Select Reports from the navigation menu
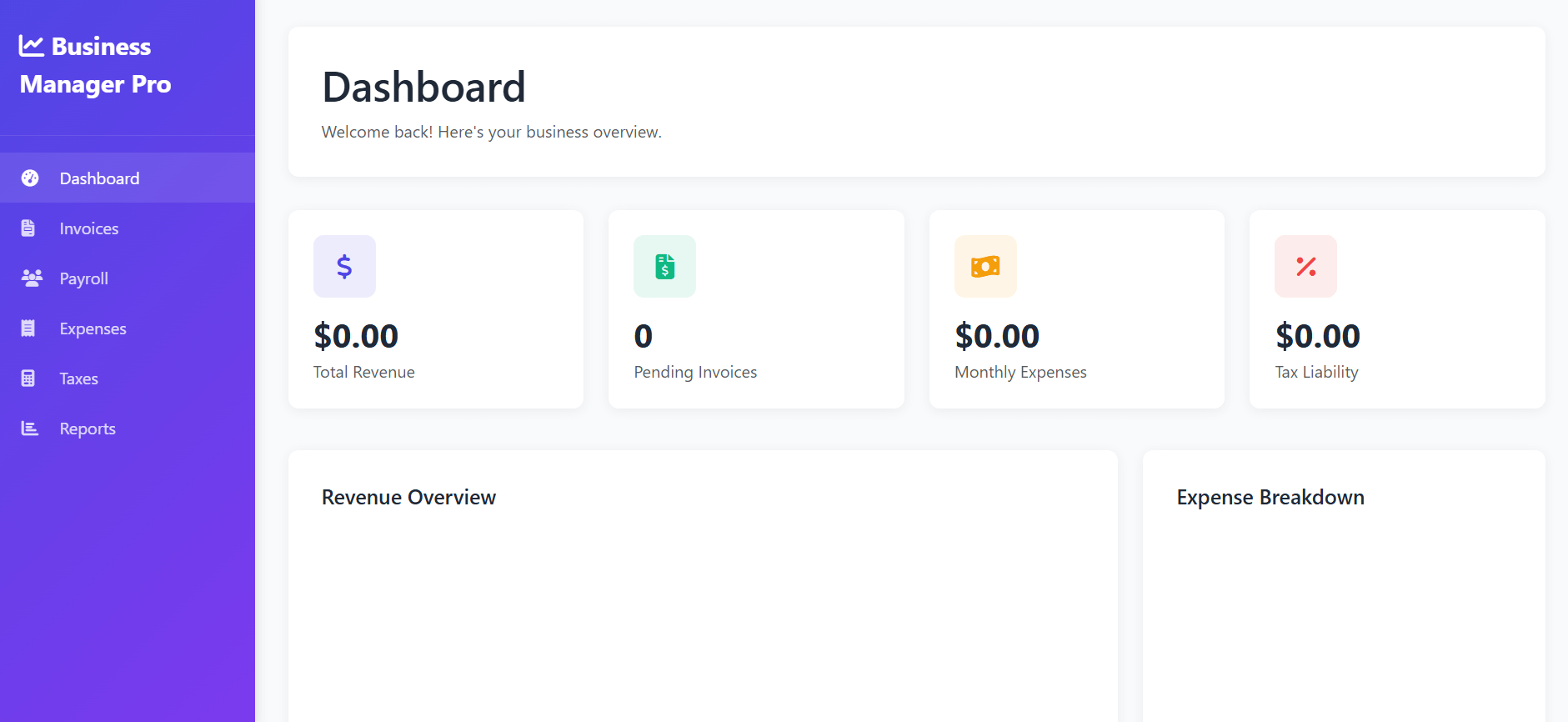Screen dimensions: 1568x722 (88, 429)
